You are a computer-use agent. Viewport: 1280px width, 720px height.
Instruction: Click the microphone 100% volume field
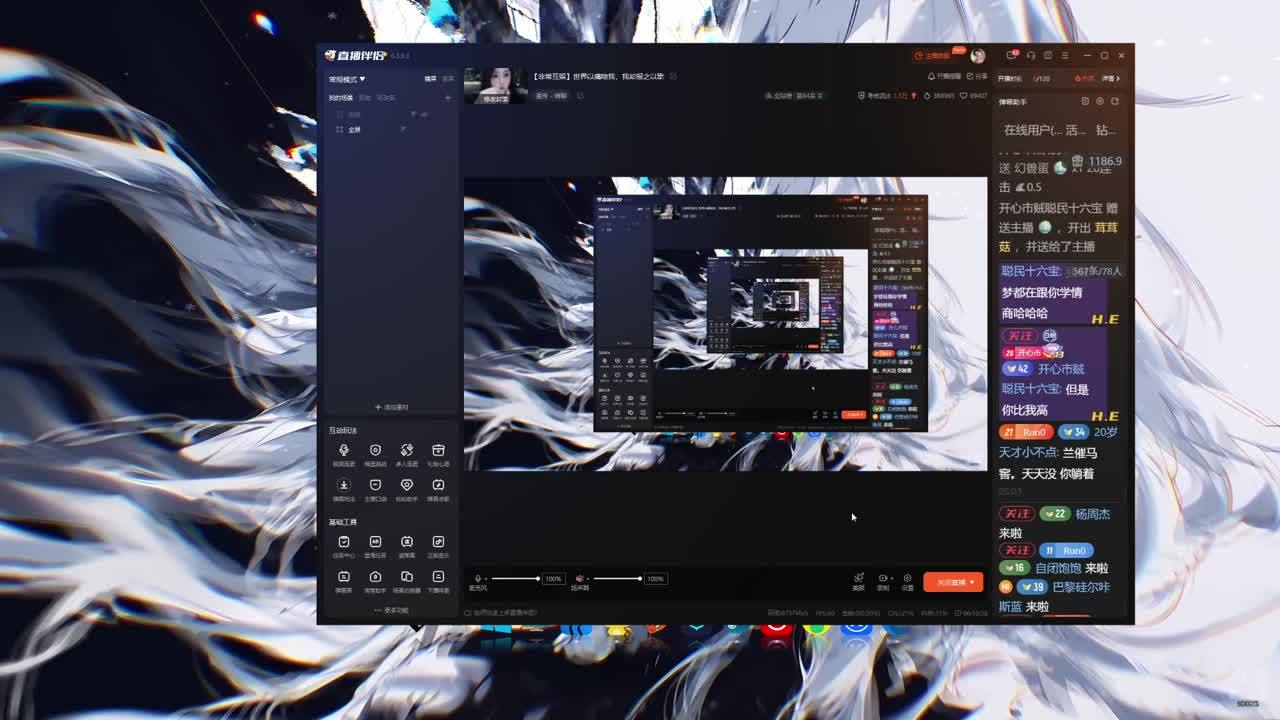pos(553,578)
